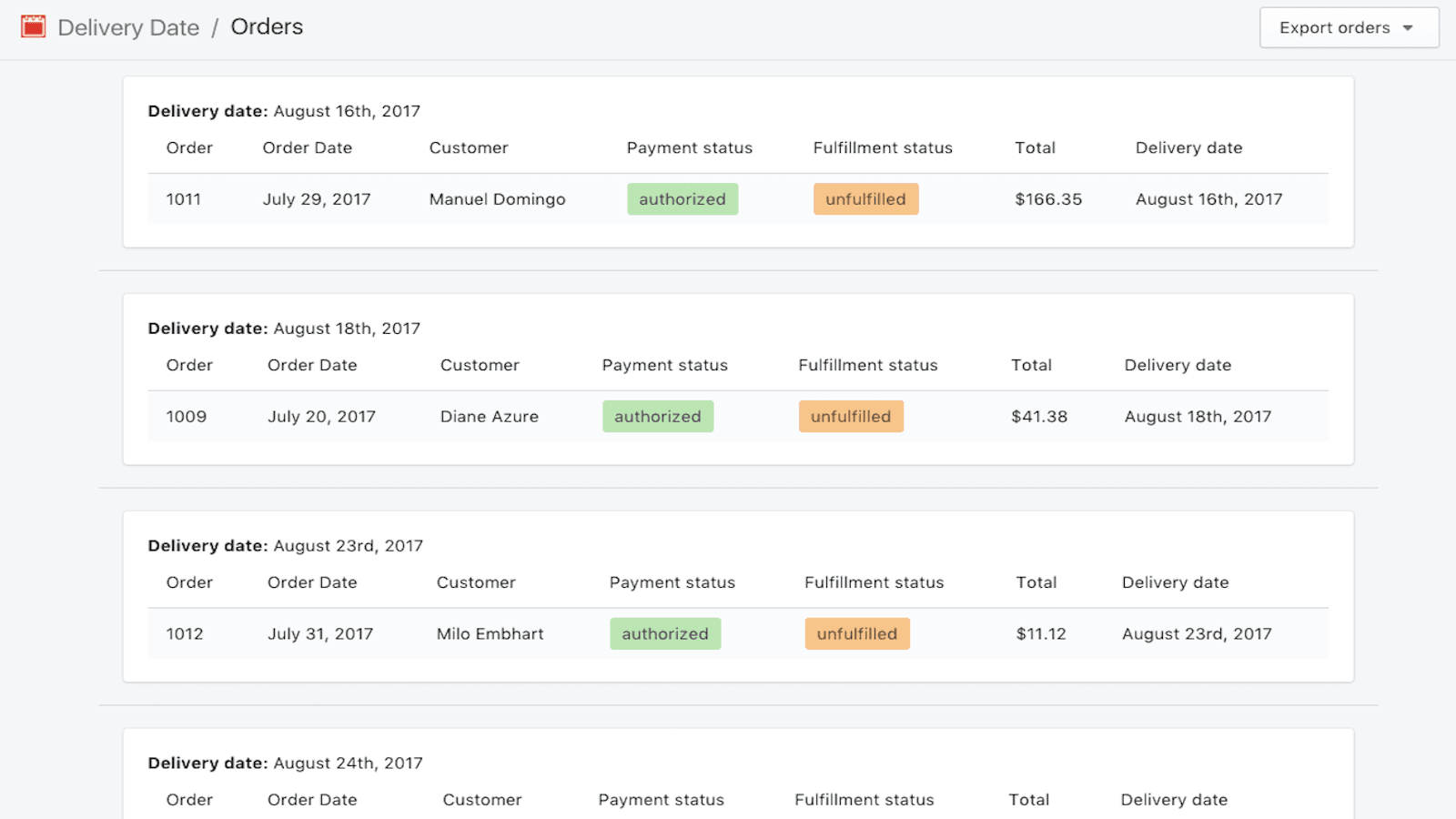Click customer Manuel Domingo
The height and width of the screenshot is (819, 1456).
pyautogui.click(x=497, y=198)
